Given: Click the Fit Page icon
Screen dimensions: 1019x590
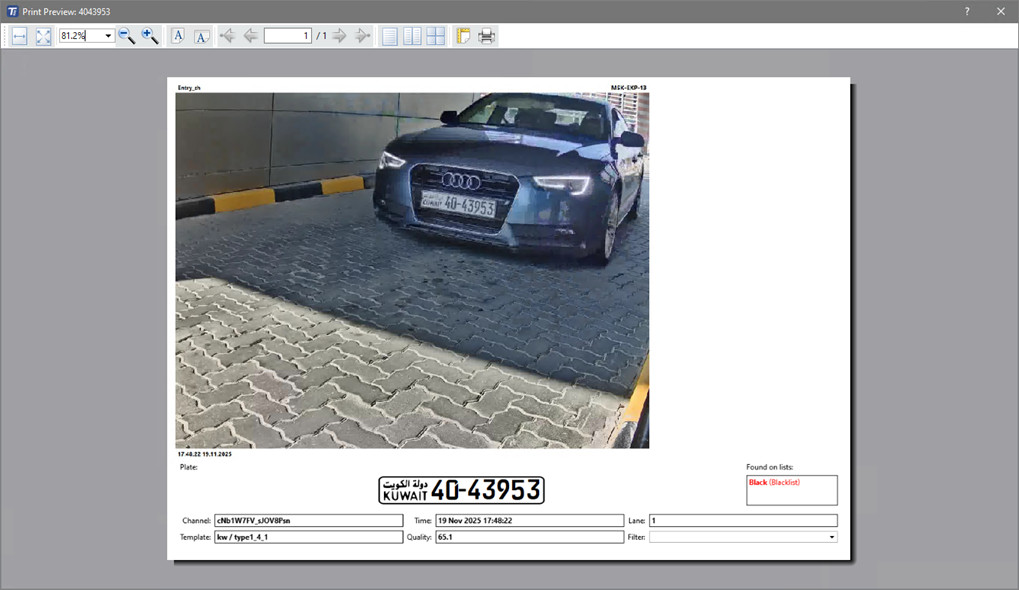Looking at the screenshot, I should (43, 36).
